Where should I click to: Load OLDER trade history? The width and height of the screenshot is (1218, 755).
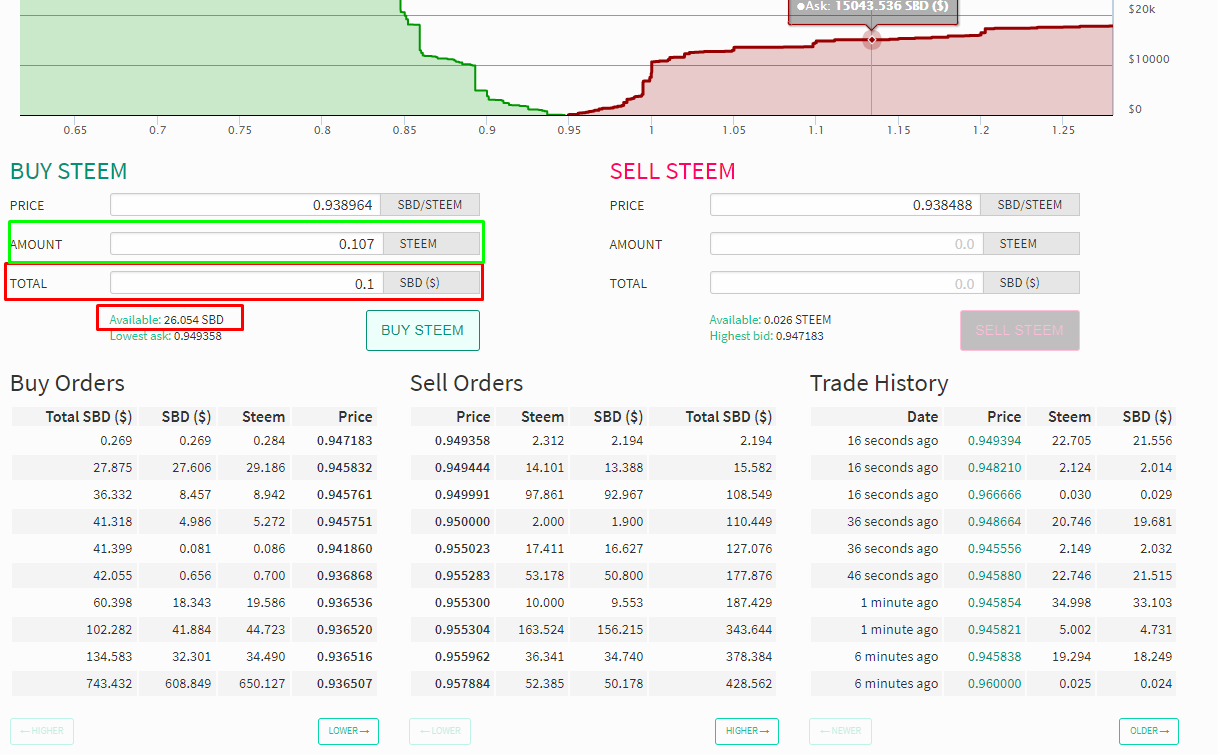[x=1148, y=731]
